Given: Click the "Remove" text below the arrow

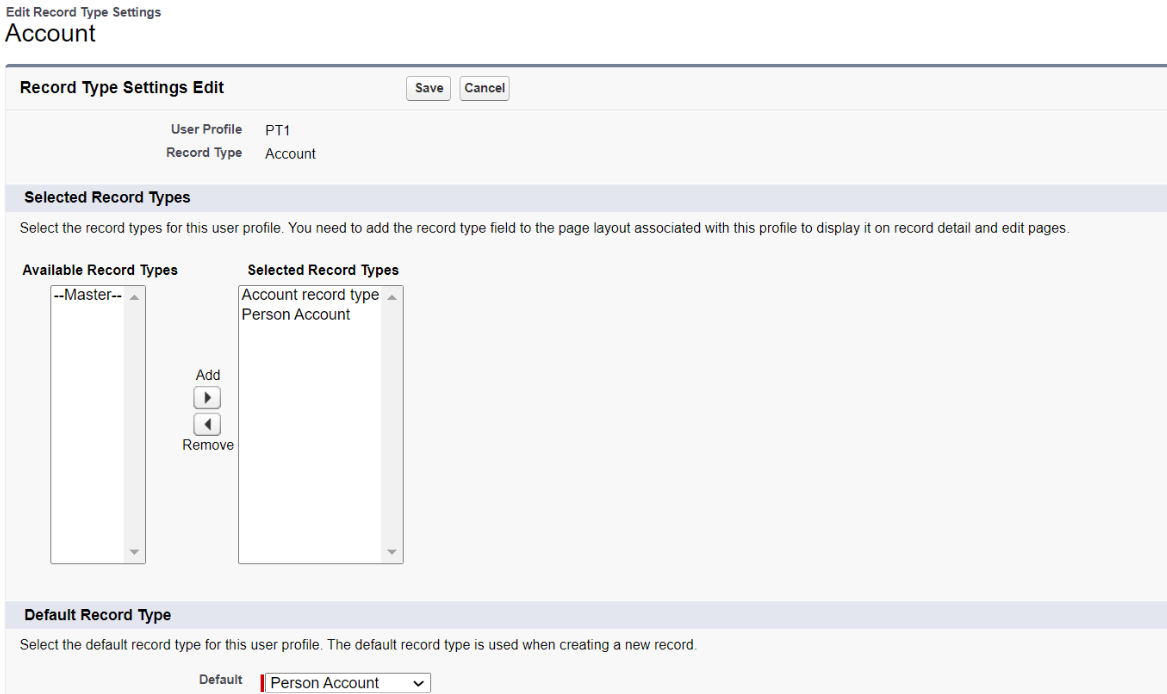Looking at the screenshot, I should (x=208, y=445).
